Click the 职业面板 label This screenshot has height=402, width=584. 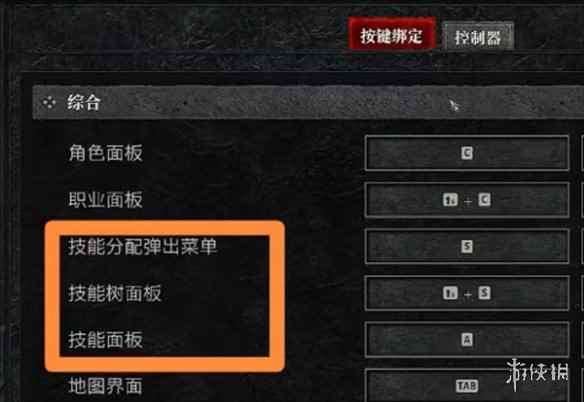coord(105,200)
